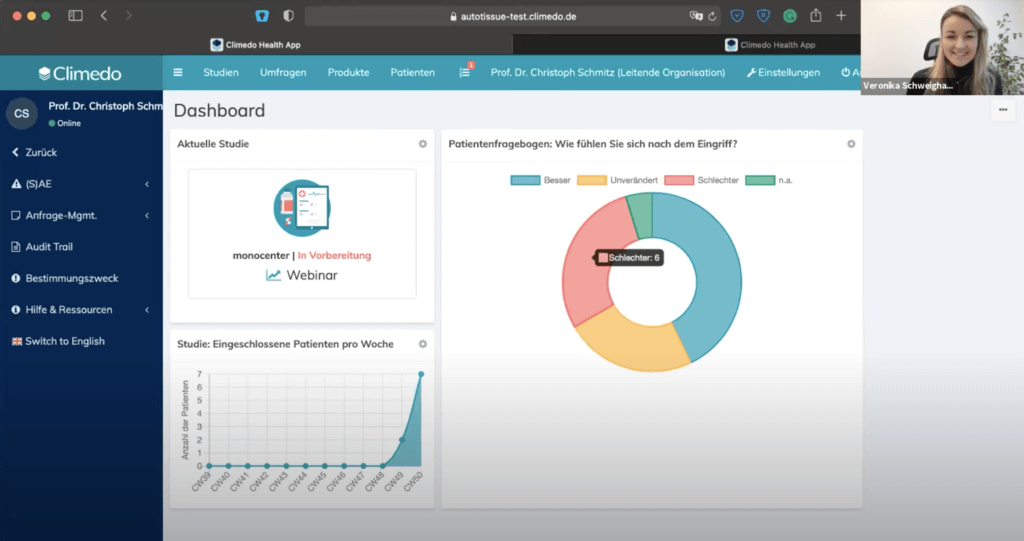The width and height of the screenshot is (1024, 541).
Task: Click the CS user avatar
Action: (x=22, y=114)
